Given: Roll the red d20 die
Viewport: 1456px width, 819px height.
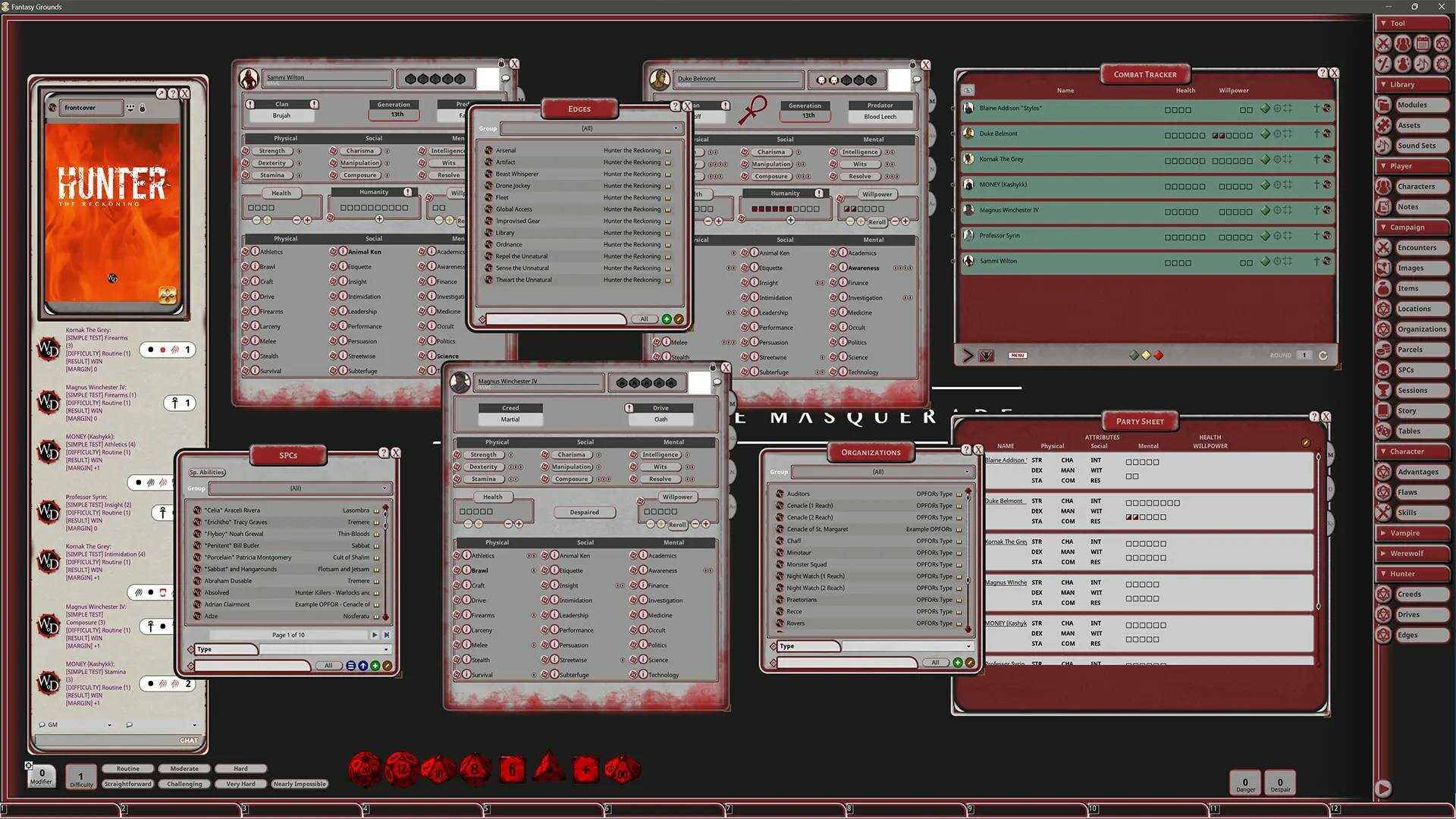Looking at the screenshot, I should pyautogui.click(x=364, y=769).
